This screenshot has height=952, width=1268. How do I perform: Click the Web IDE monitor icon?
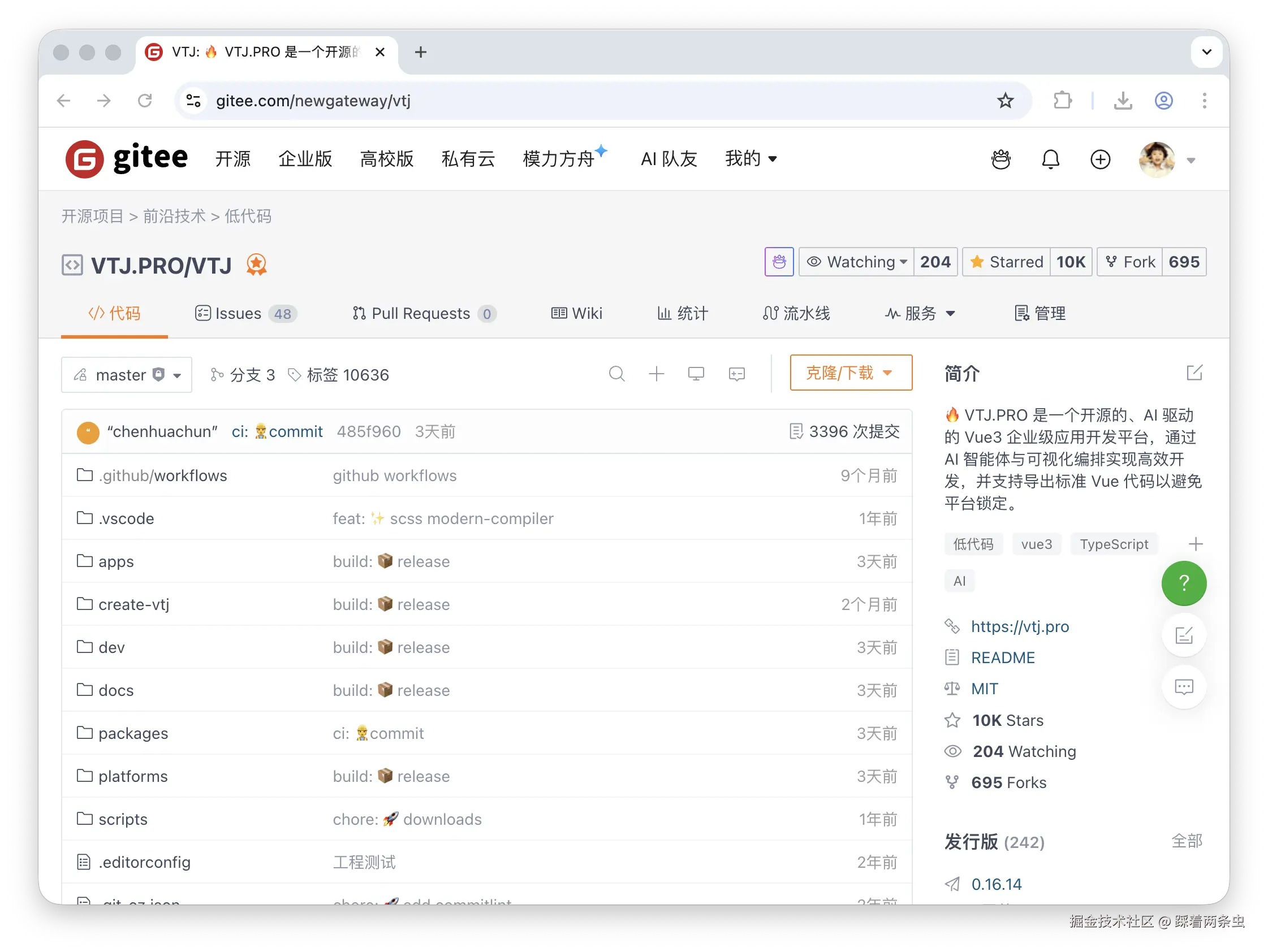pyautogui.click(x=695, y=374)
